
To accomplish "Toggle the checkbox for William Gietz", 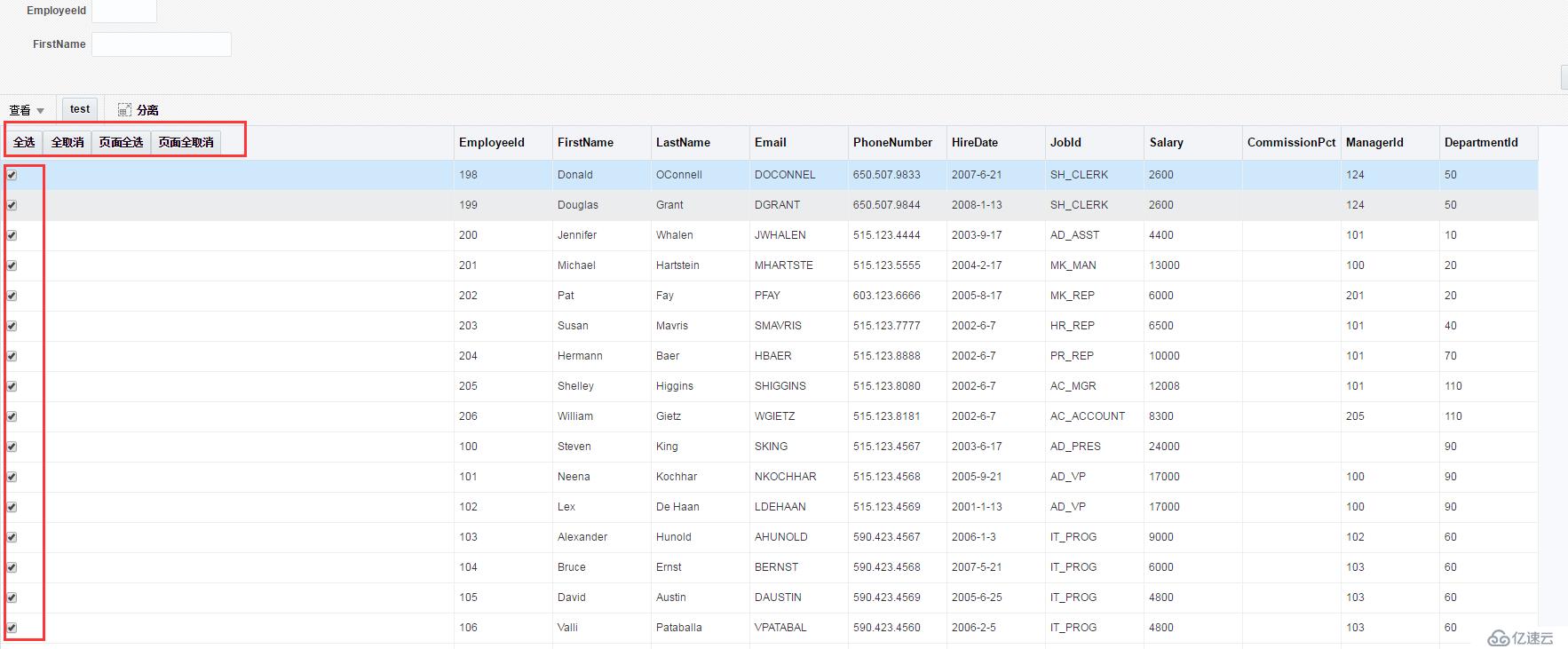I will [x=12, y=416].
